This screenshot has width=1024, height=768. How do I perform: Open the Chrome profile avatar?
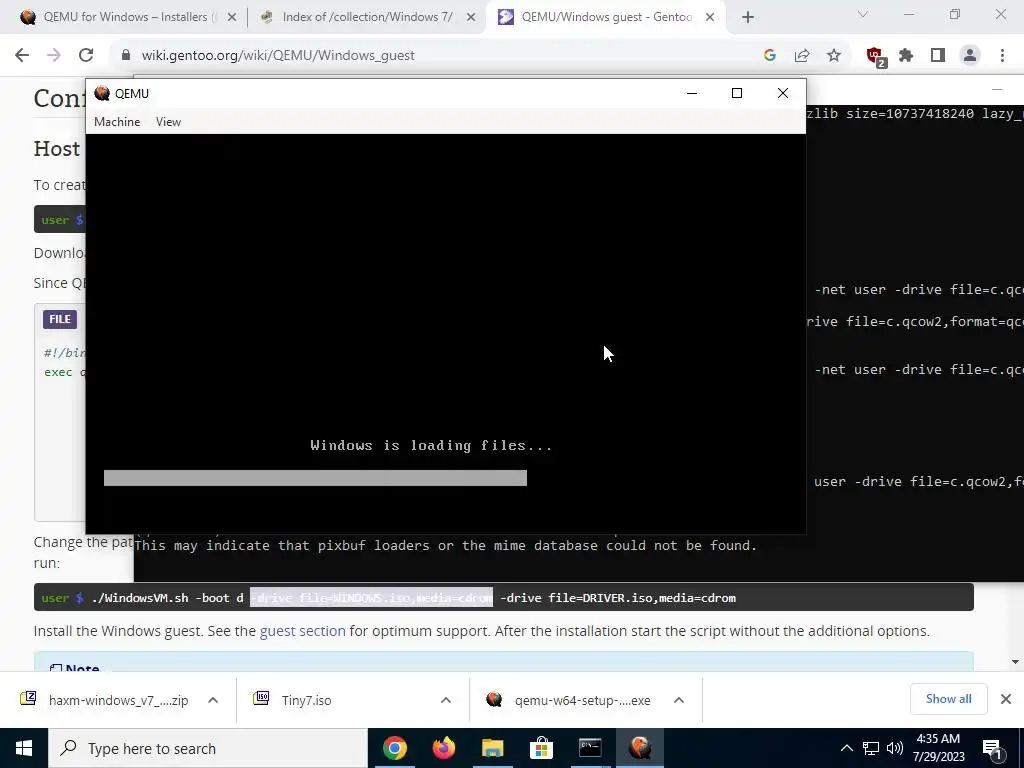970,56
